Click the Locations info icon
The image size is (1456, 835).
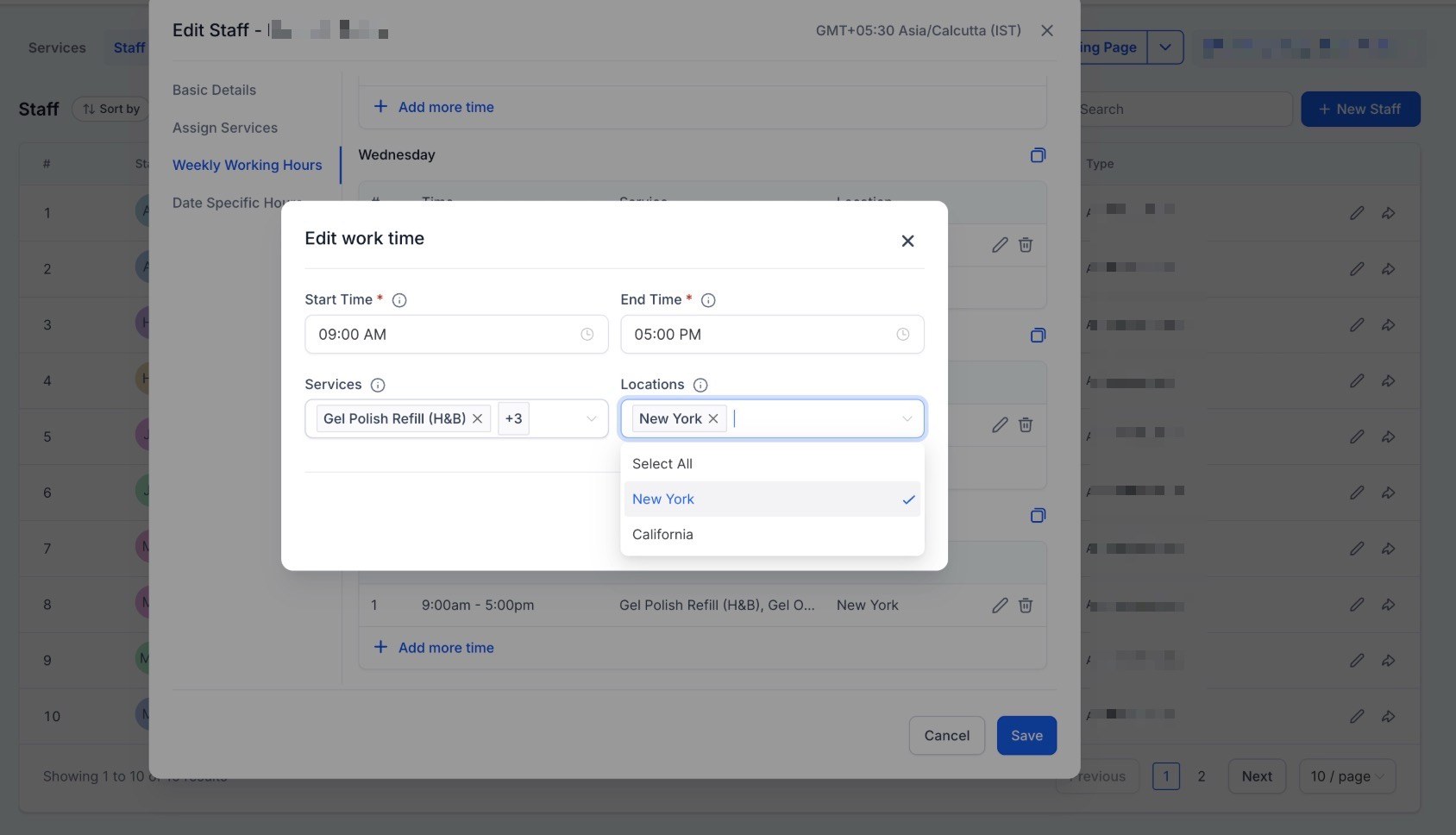tap(700, 385)
